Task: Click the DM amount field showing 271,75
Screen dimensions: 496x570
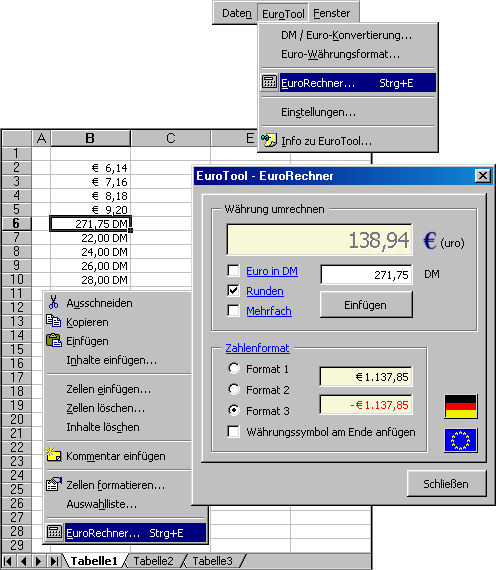Action: coord(366,274)
